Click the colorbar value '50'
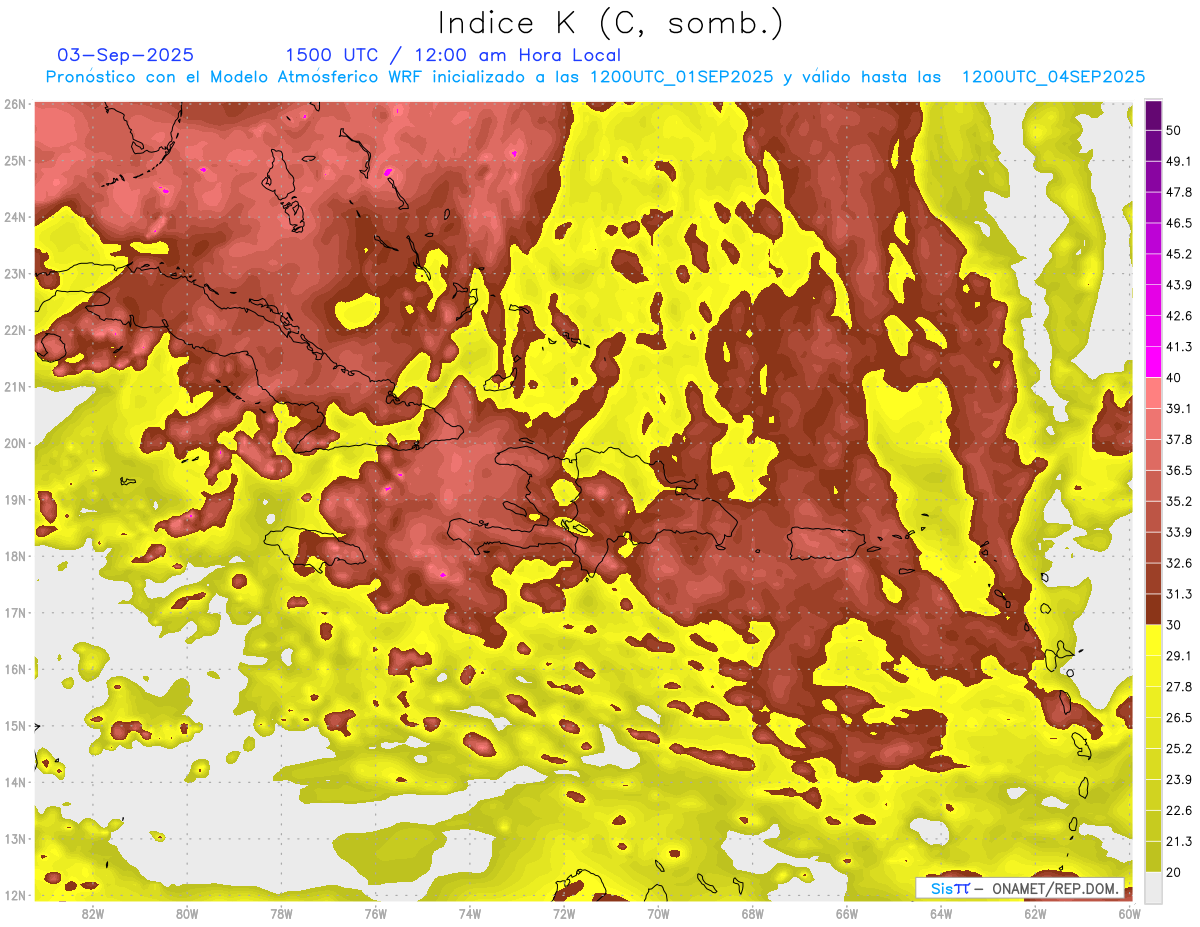1200x927 pixels. (1174, 130)
